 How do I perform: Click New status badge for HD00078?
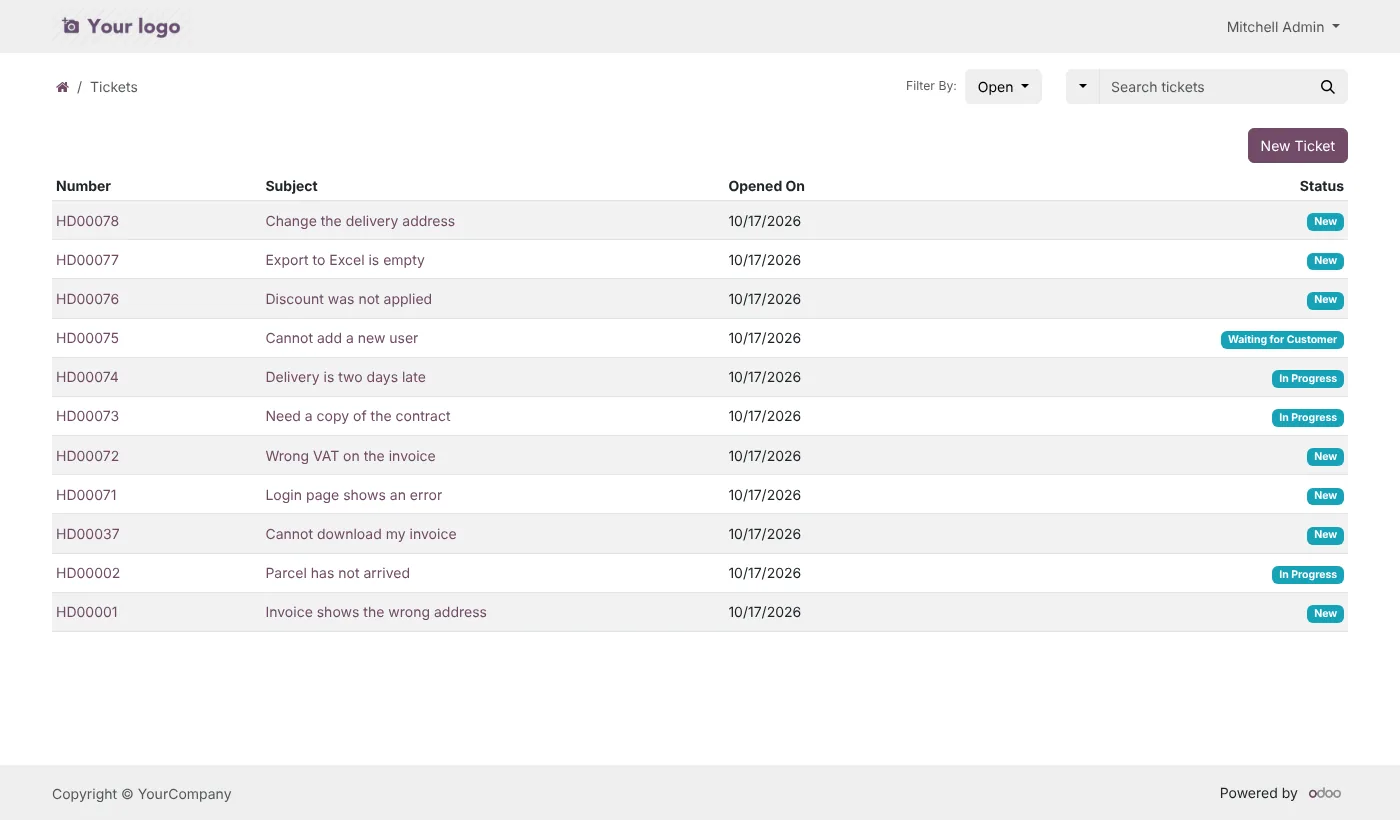point(1325,222)
